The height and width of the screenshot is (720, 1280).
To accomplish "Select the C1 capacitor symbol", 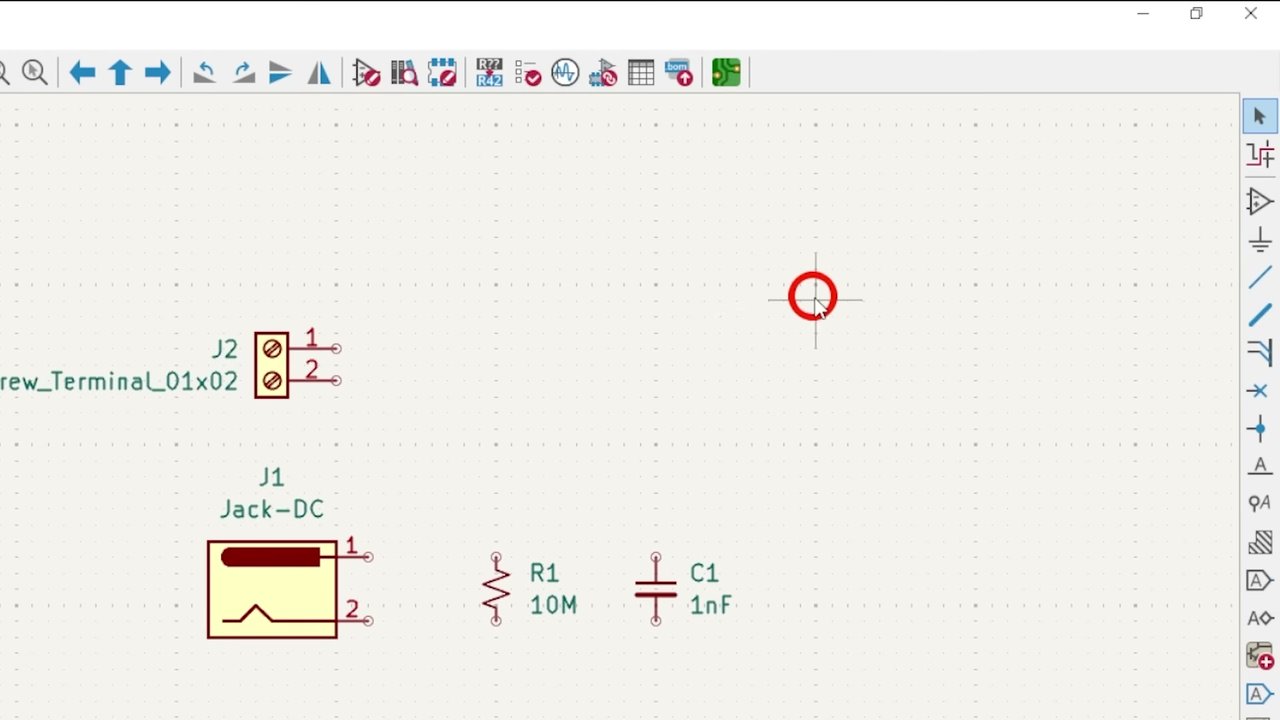I will tap(655, 589).
